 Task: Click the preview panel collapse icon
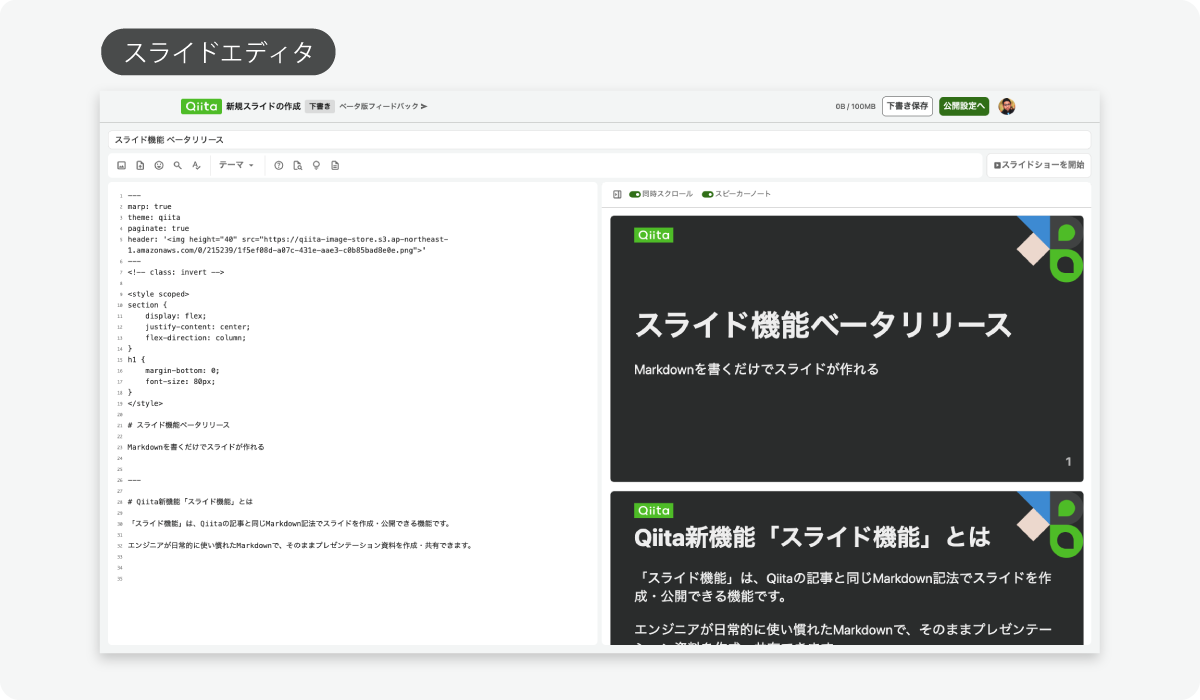[617, 194]
